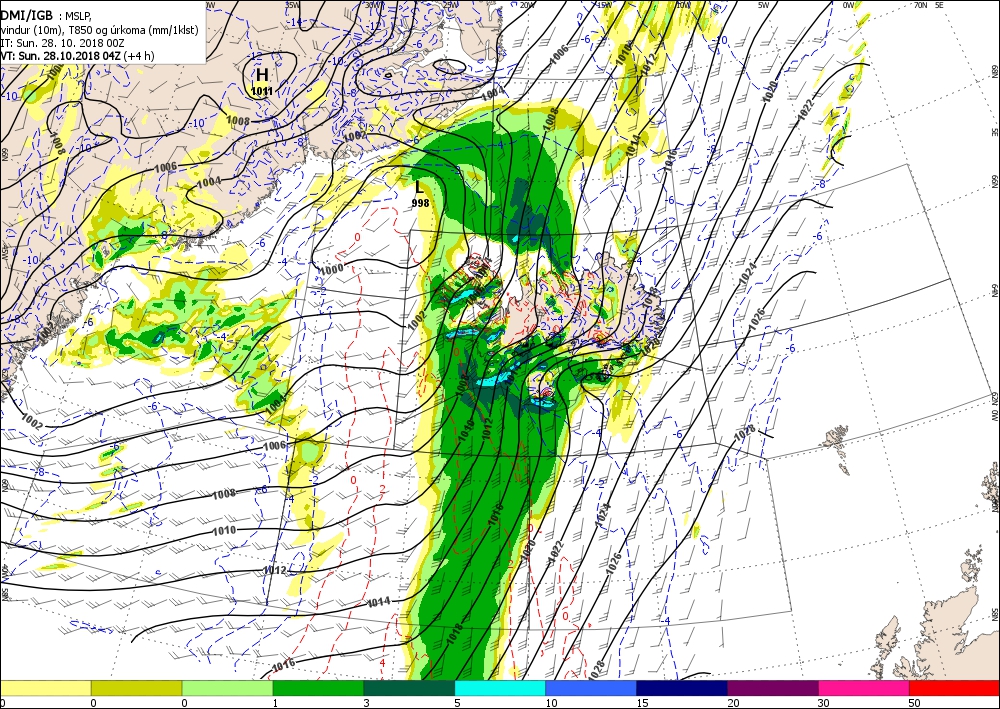Click the '1011' high pressure value

(x=261, y=91)
